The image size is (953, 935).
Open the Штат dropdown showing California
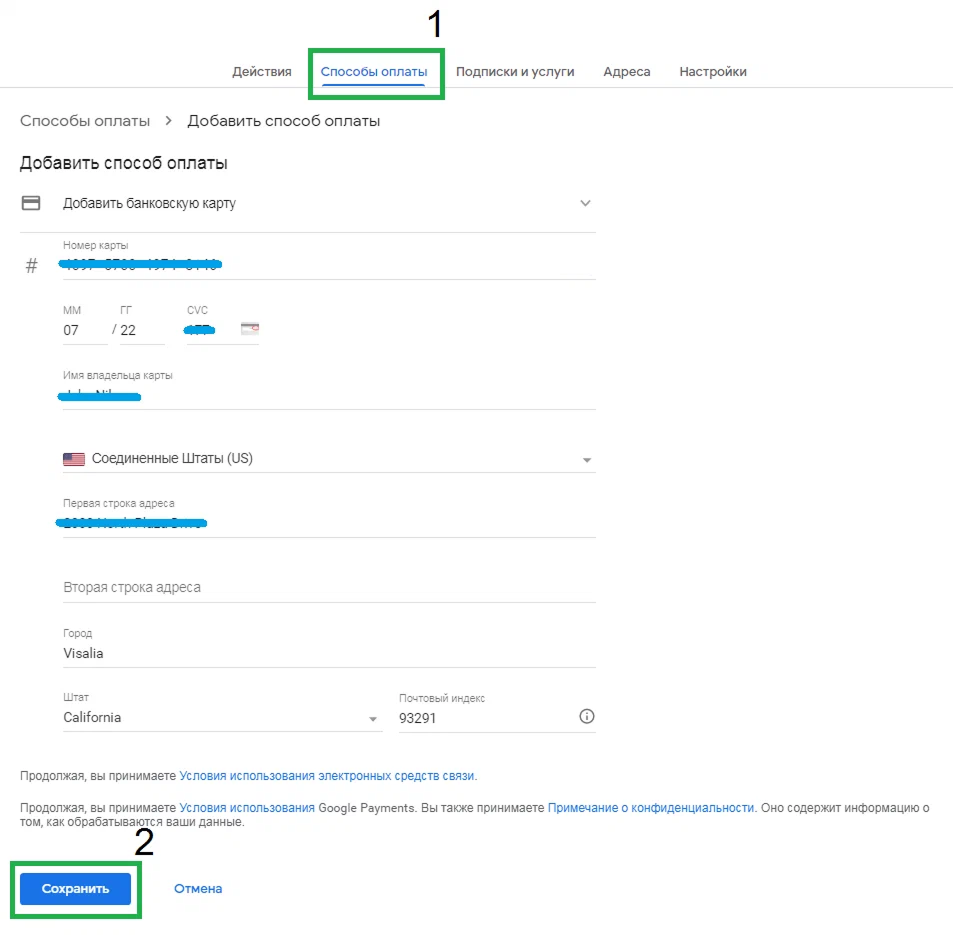[x=372, y=717]
